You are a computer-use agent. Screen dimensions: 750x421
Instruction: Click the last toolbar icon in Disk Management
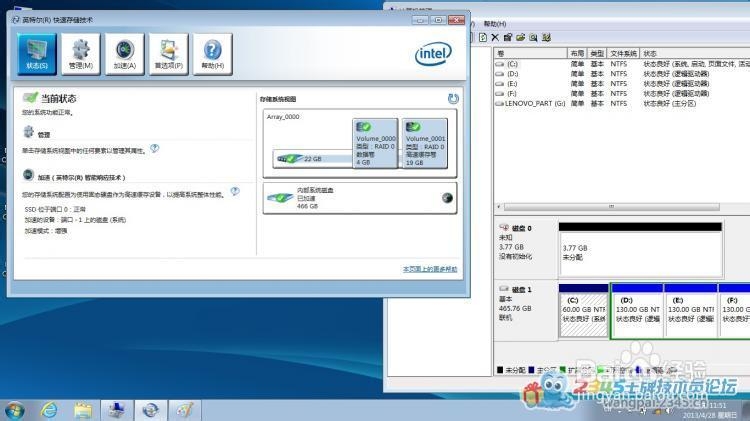tap(546, 37)
